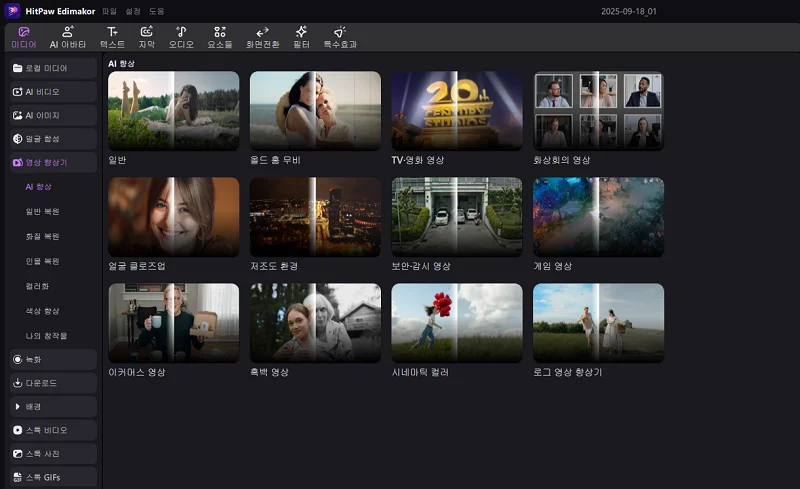Select the AI 향상 sidebar sub-item
The image size is (800, 489).
coord(39,187)
